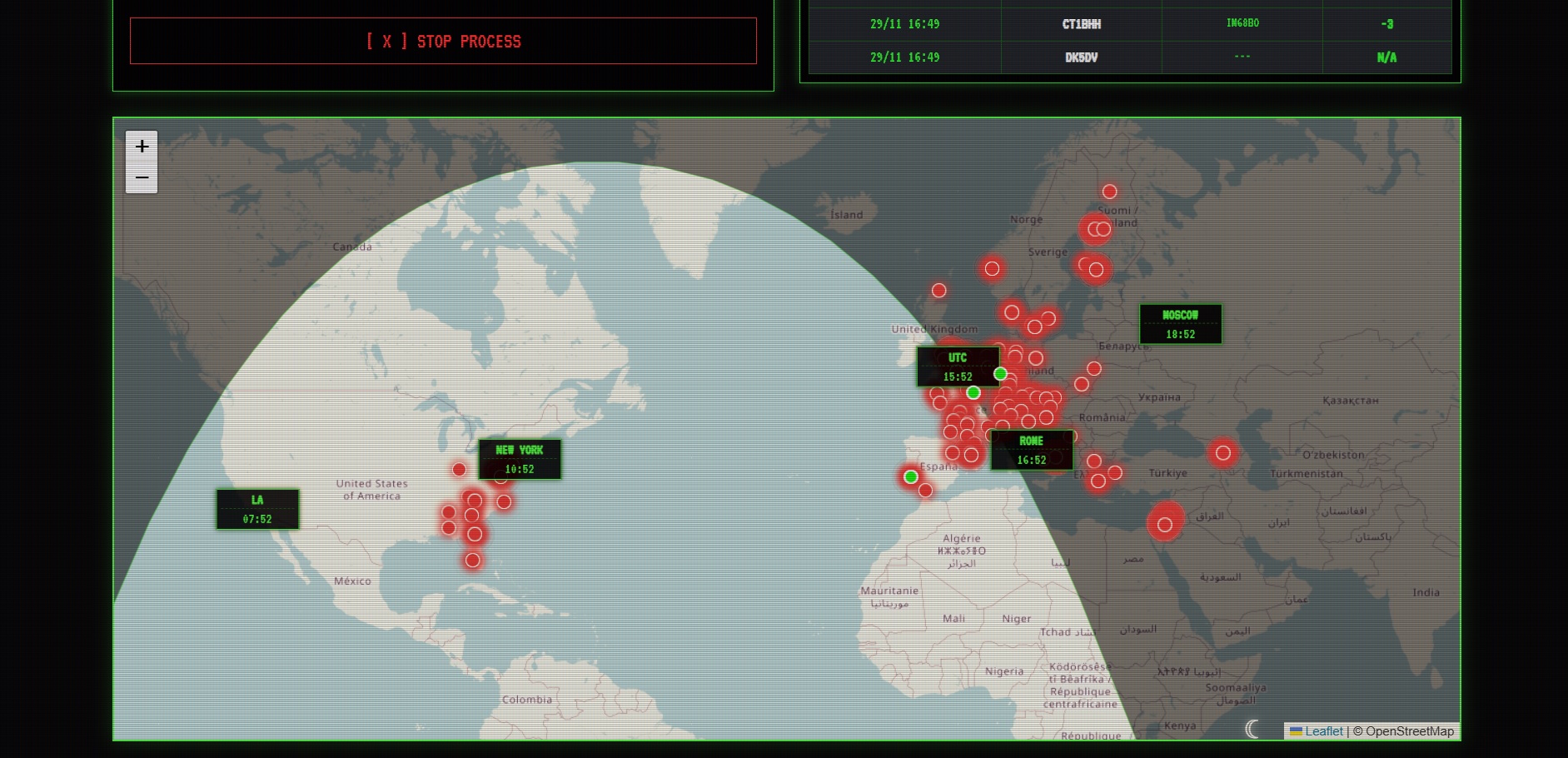1568x758 pixels.
Task: Zoom in on the map
Action: (x=142, y=147)
